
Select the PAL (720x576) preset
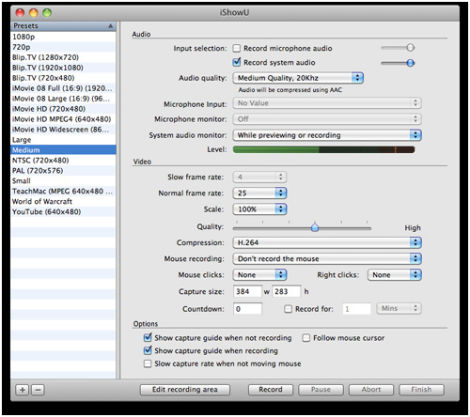click(63, 171)
